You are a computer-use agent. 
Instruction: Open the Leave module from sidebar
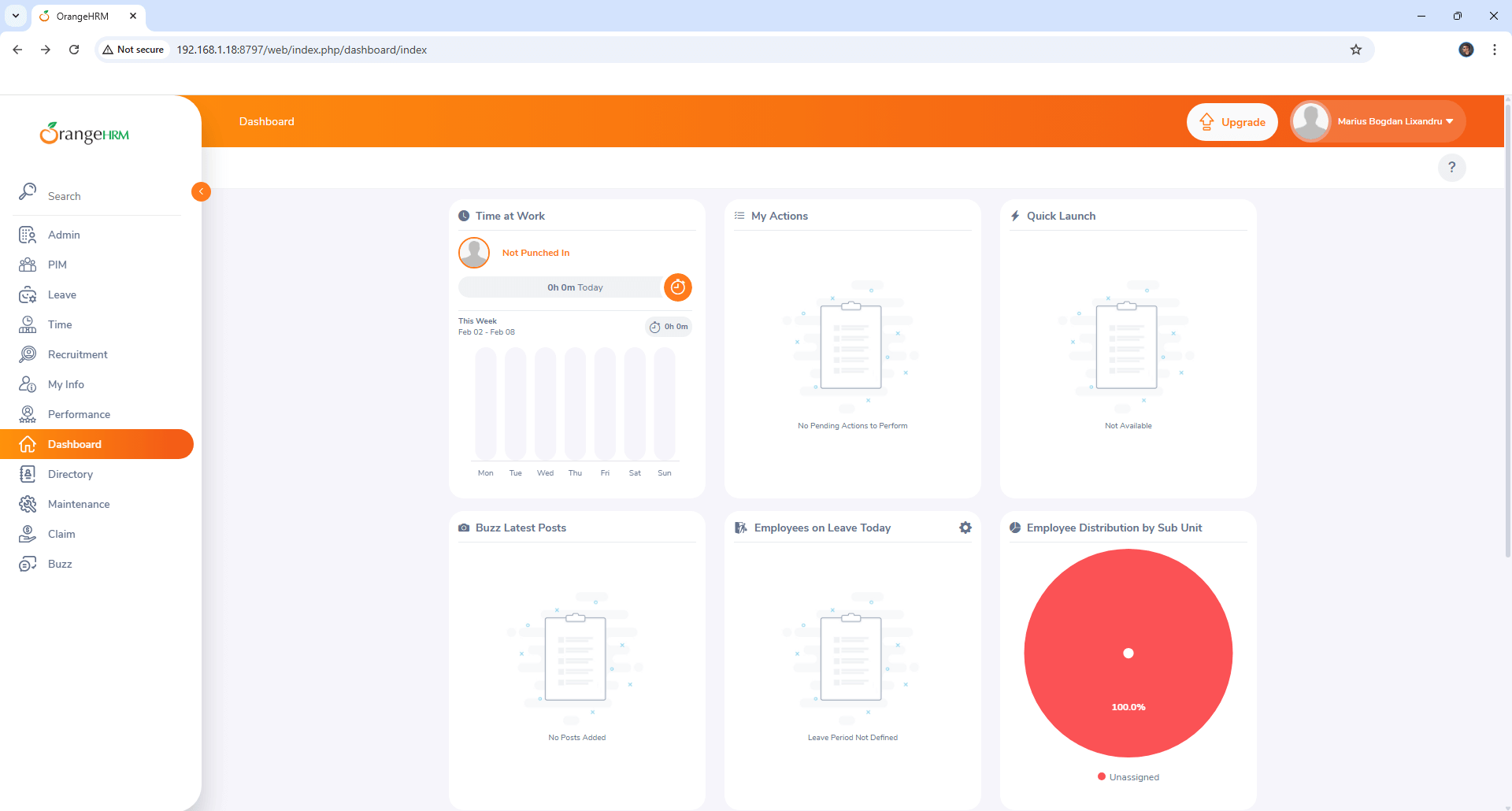click(60, 294)
